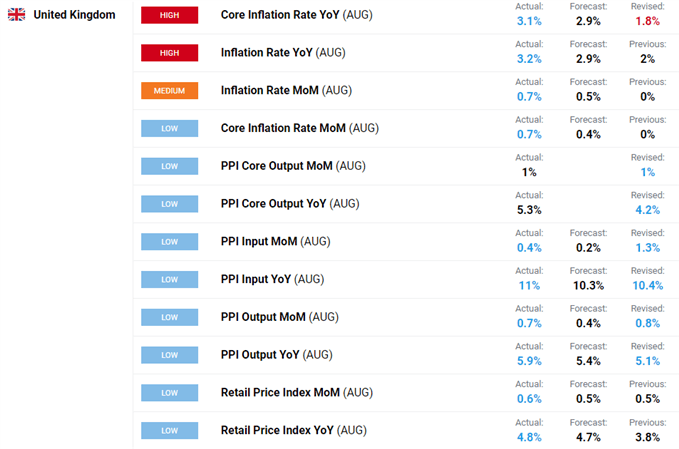The width and height of the screenshot is (679, 449).
Task: Click the 3.1% actual Core Inflation value
Action: click(529, 21)
